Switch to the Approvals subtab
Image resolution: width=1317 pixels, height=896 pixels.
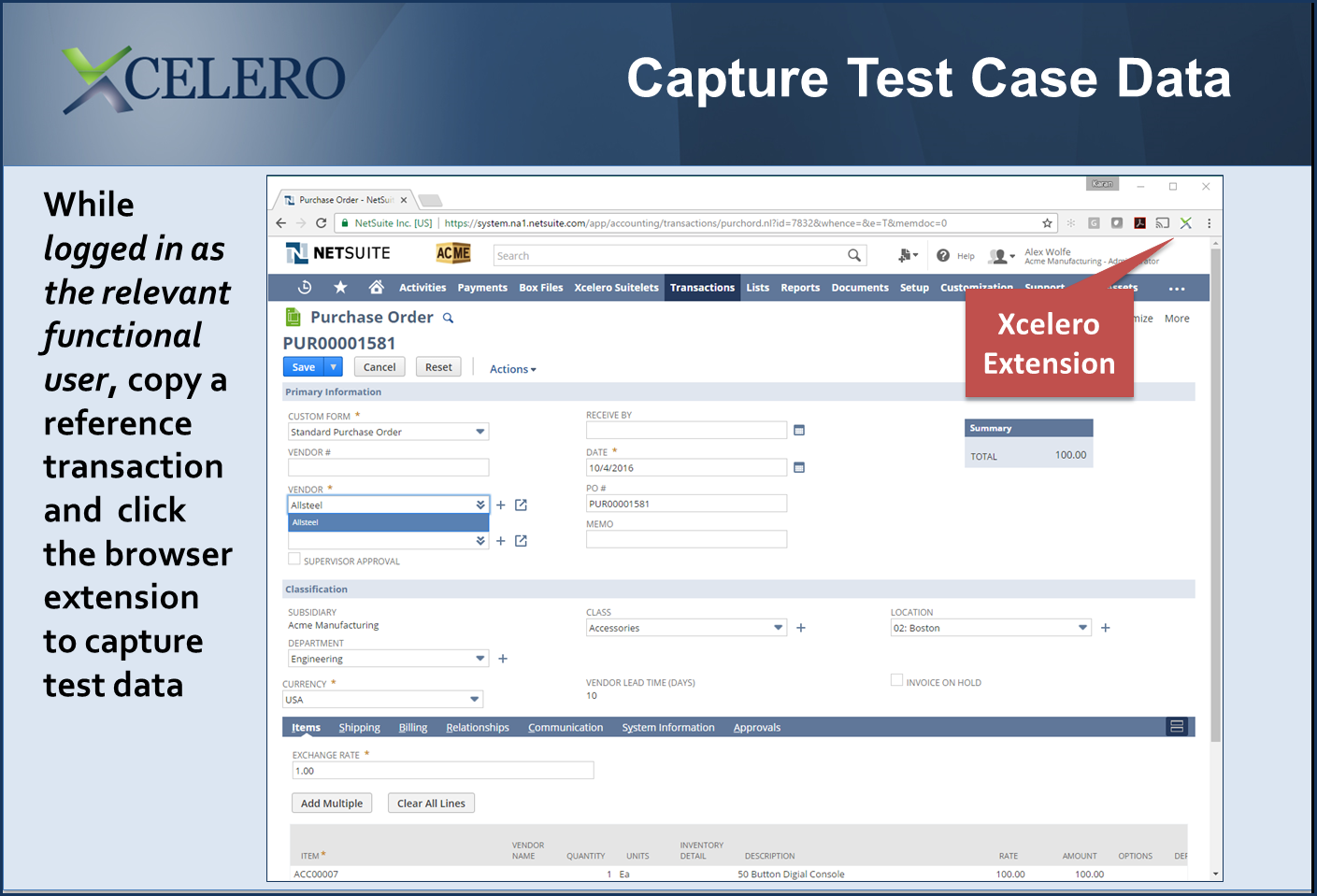click(757, 728)
